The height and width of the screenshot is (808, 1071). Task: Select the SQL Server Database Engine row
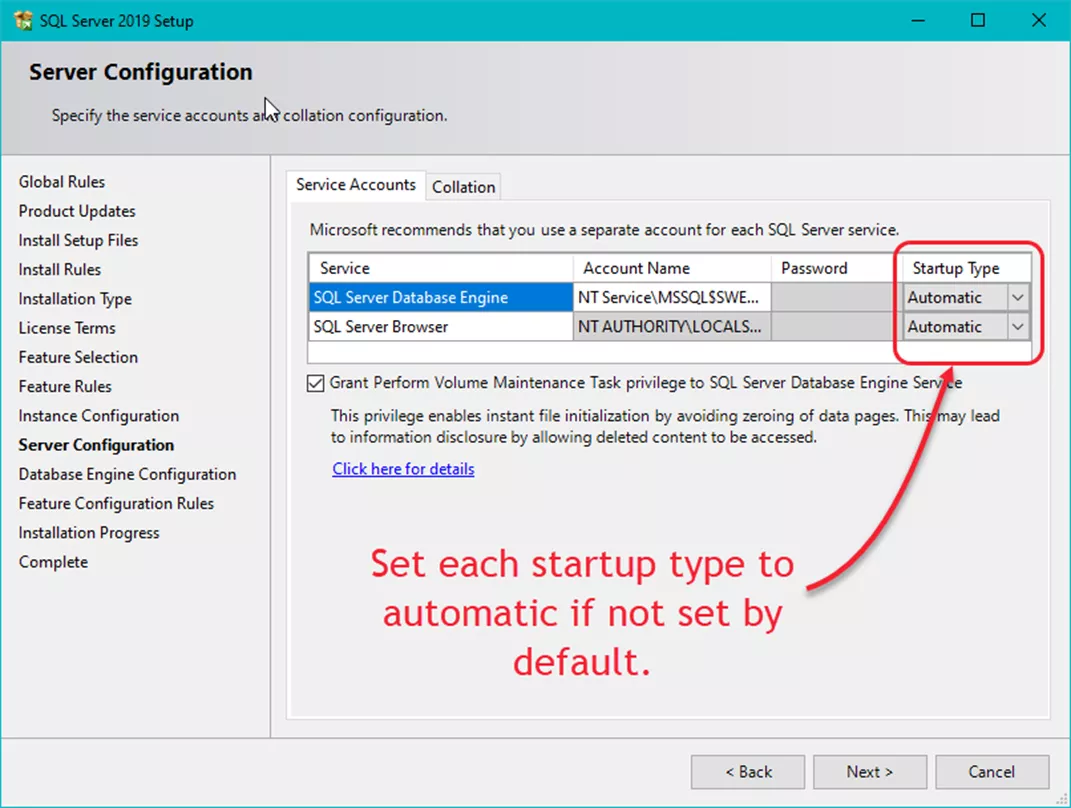(441, 298)
